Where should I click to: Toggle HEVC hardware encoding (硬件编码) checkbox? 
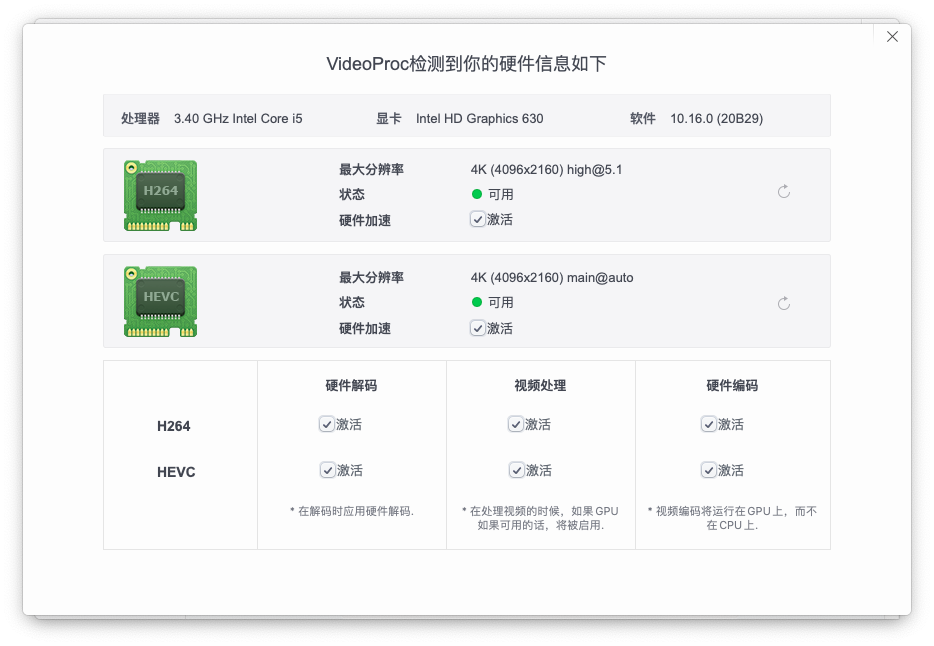pyautogui.click(x=708, y=470)
